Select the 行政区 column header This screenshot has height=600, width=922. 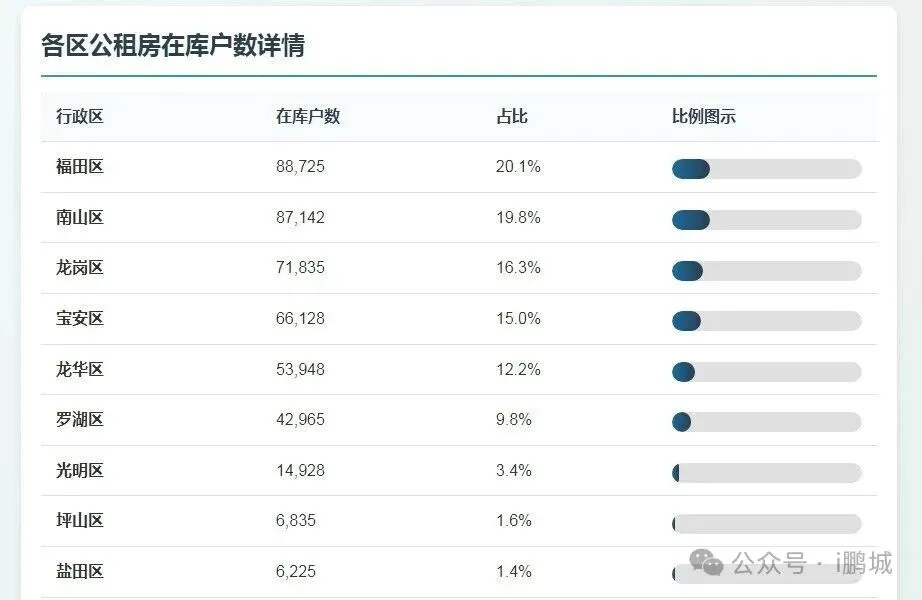80,116
